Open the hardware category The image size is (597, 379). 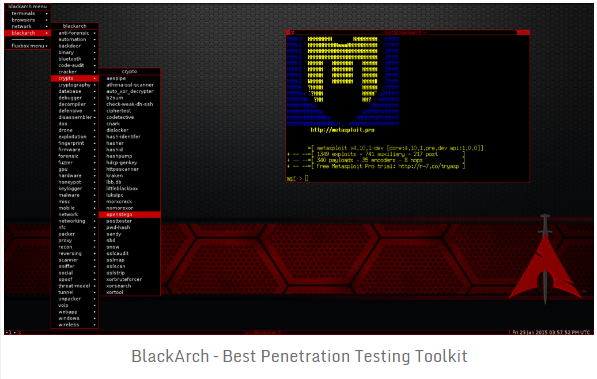[75, 176]
